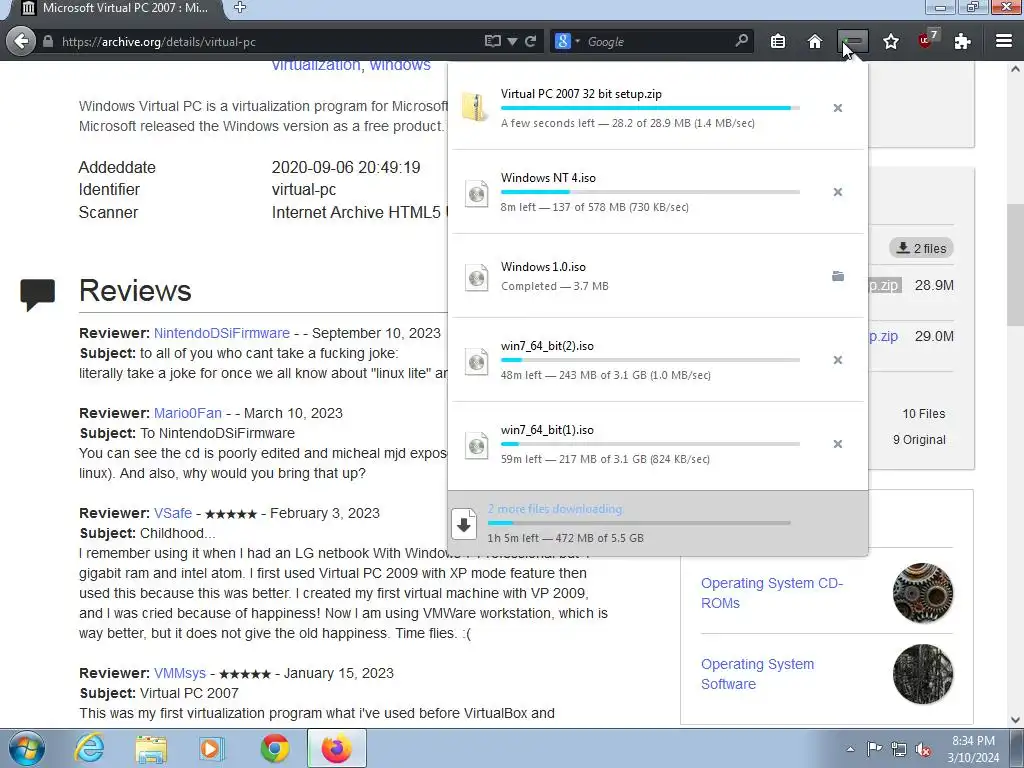This screenshot has height=768, width=1024.
Task: Open the NintendoDSiFirmware reviewer profile
Action: [221, 333]
